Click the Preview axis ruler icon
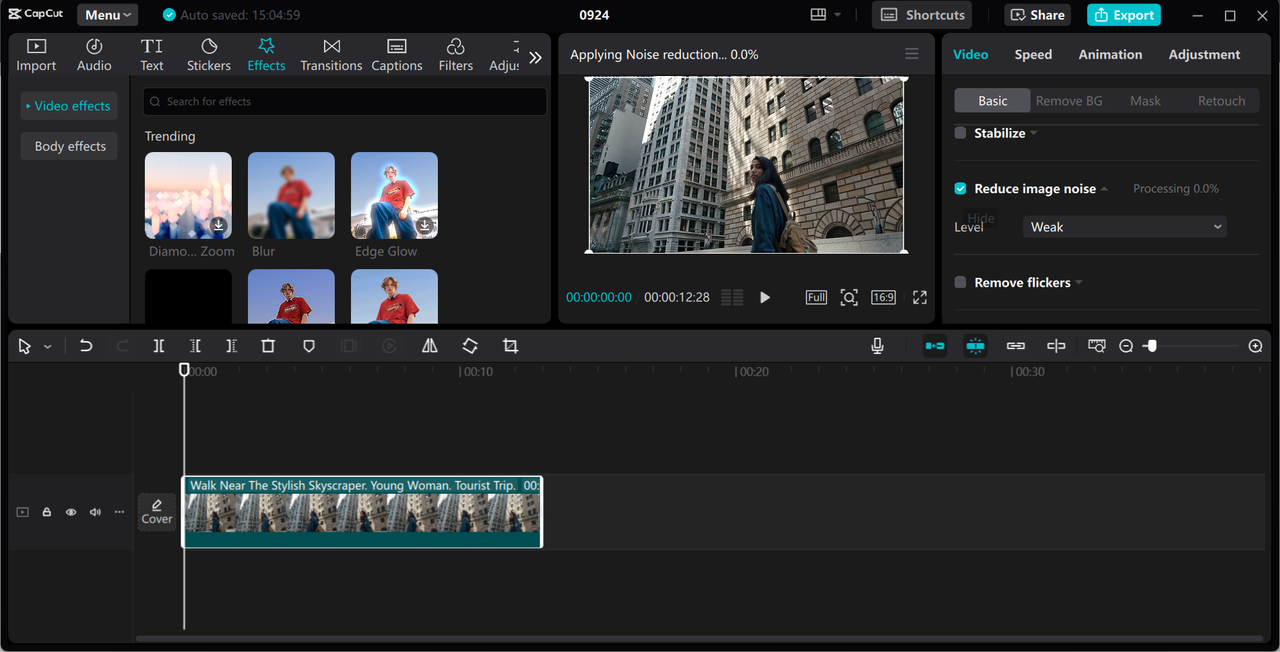The image size is (1280, 652). click(1097, 346)
